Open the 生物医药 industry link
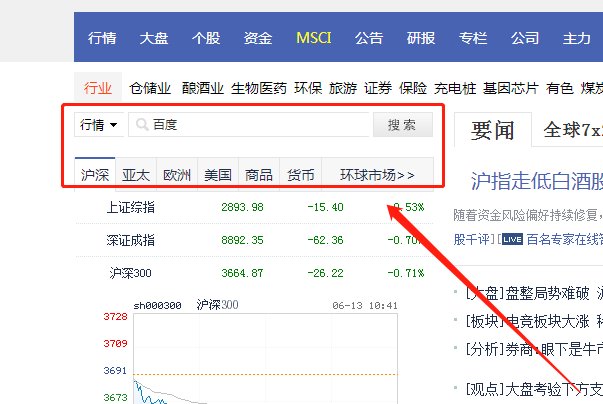Image resolution: width=603 pixels, height=404 pixels. 259,88
